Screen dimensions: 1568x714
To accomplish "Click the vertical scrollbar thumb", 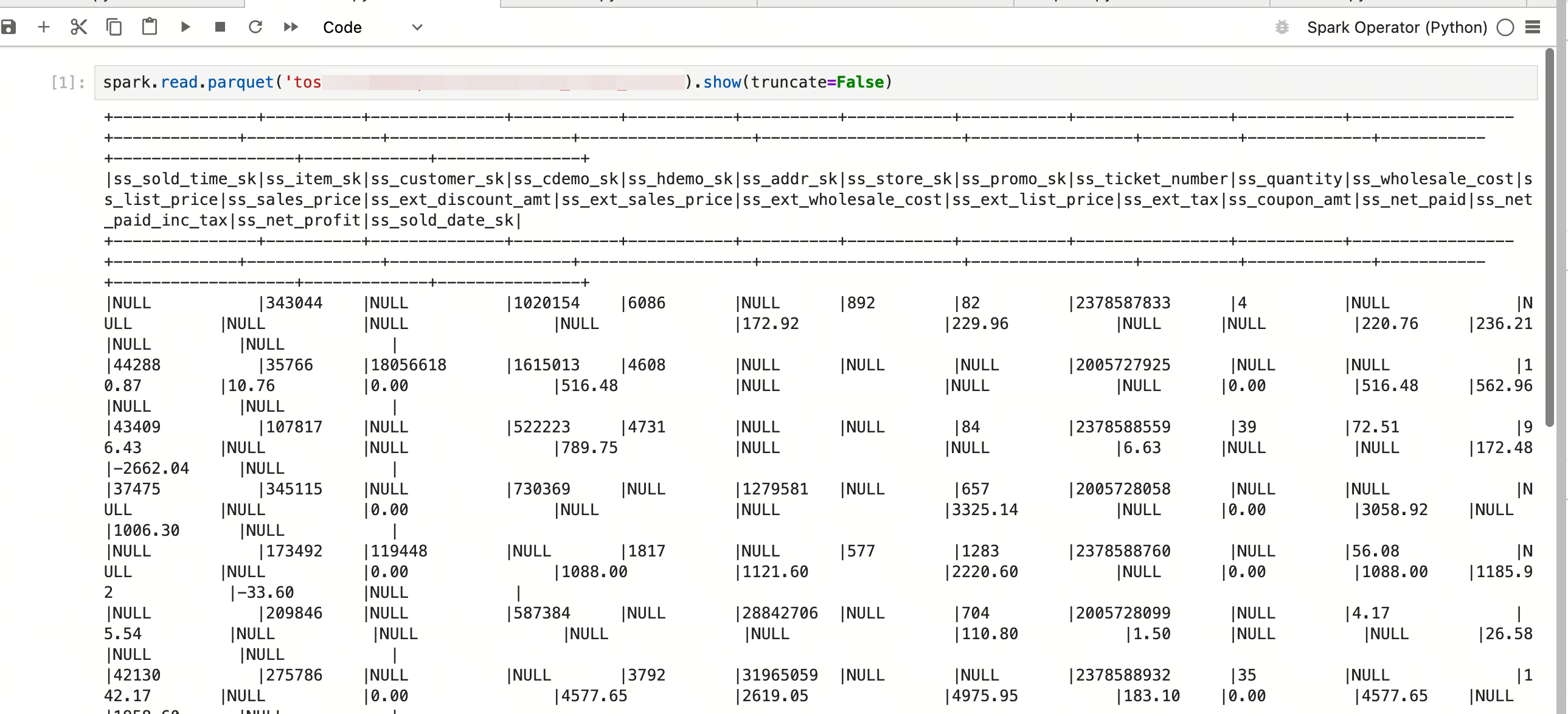I will pyautogui.click(x=1549, y=237).
